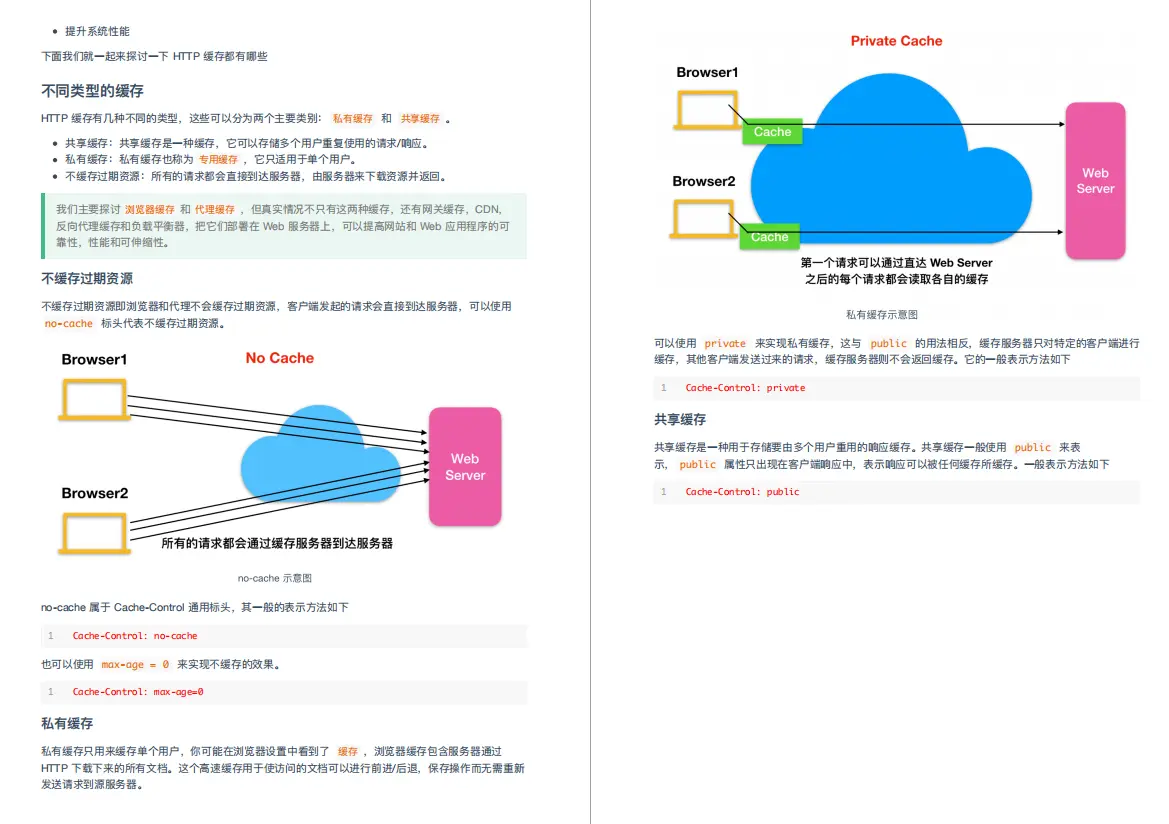
Task: Click the Browser2 laptop icon in Private Cache diagram
Action: 703,218
